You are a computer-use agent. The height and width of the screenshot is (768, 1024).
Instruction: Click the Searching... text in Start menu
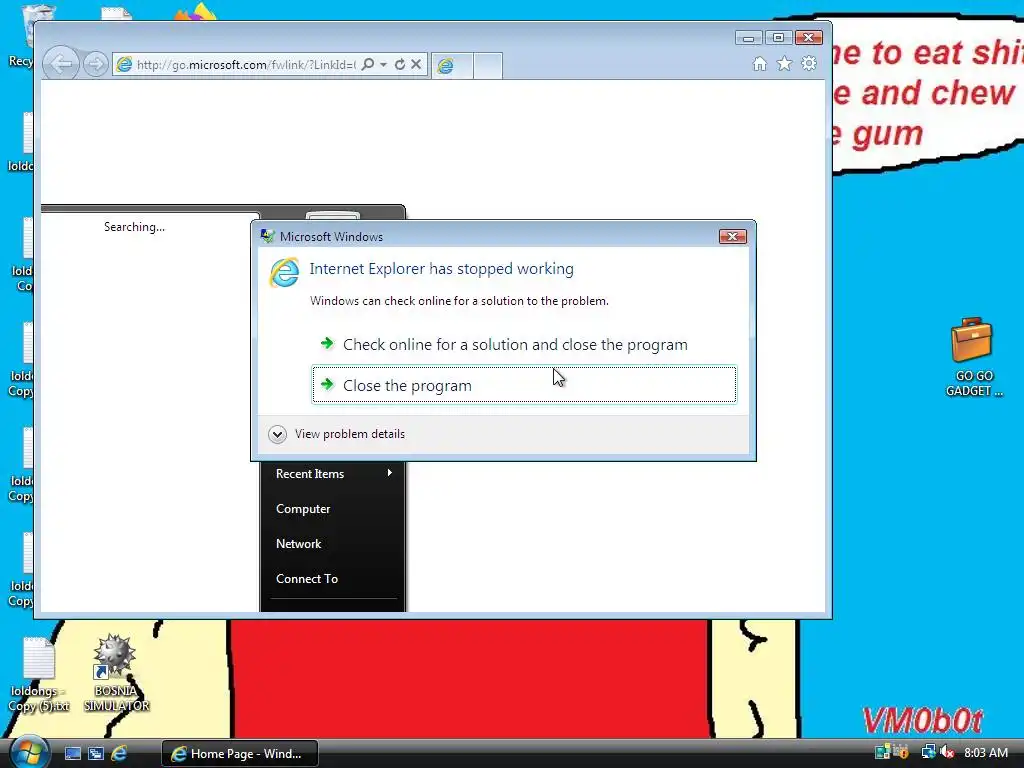click(x=135, y=227)
